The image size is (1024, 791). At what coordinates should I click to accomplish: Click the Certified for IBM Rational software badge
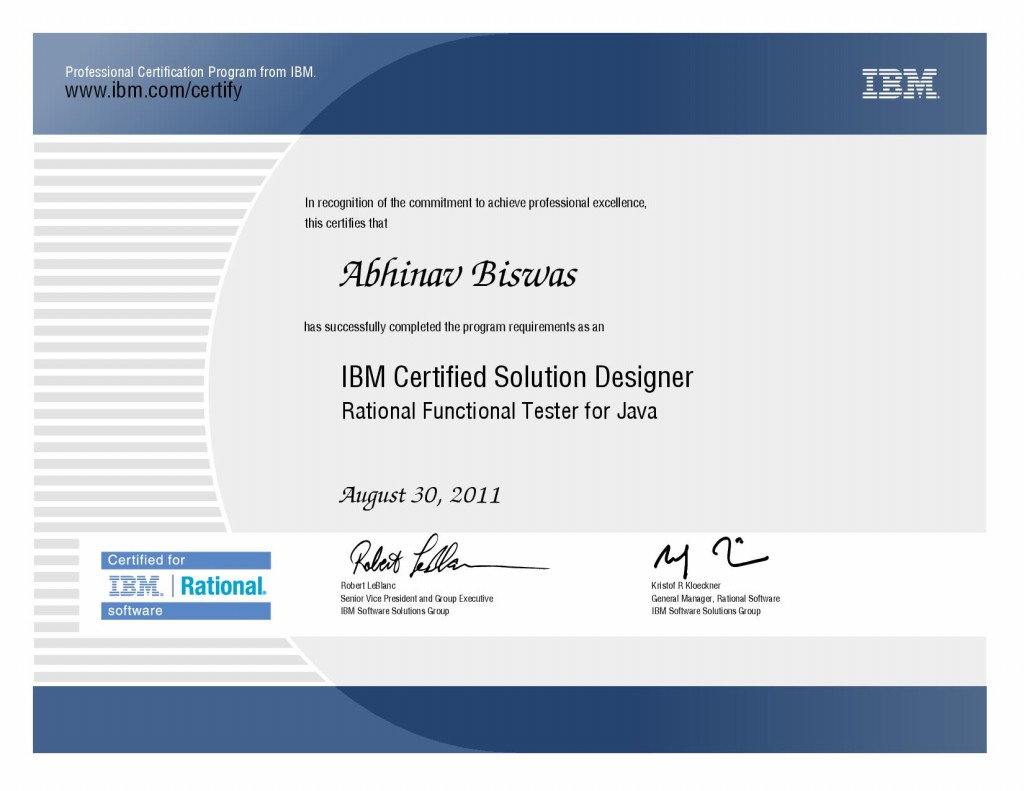185,585
